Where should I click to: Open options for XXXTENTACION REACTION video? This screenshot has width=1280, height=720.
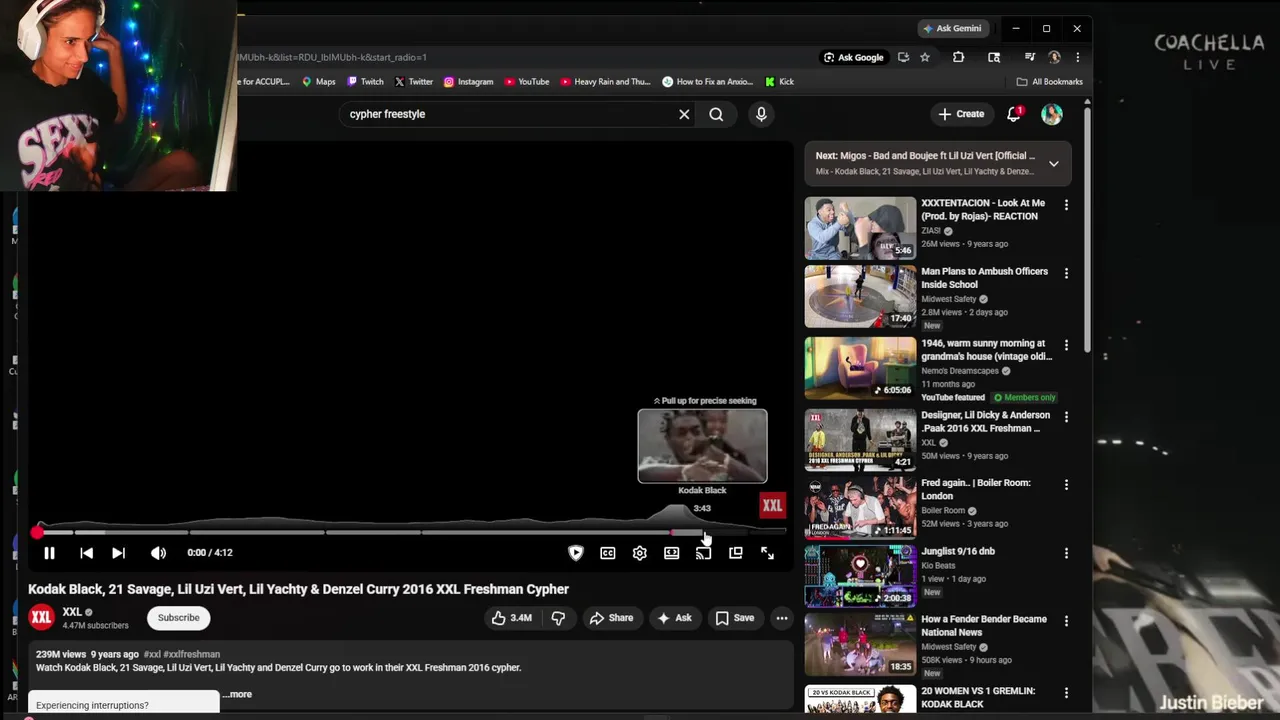pyautogui.click(x=1066, y=205)
